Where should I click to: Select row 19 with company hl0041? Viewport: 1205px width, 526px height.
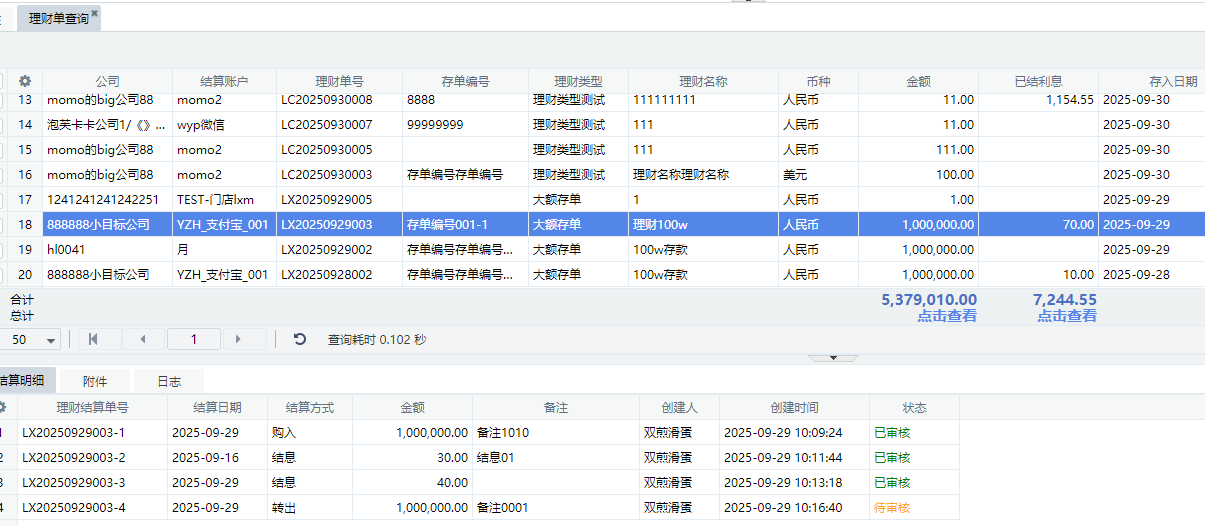[x=100, y=249]
